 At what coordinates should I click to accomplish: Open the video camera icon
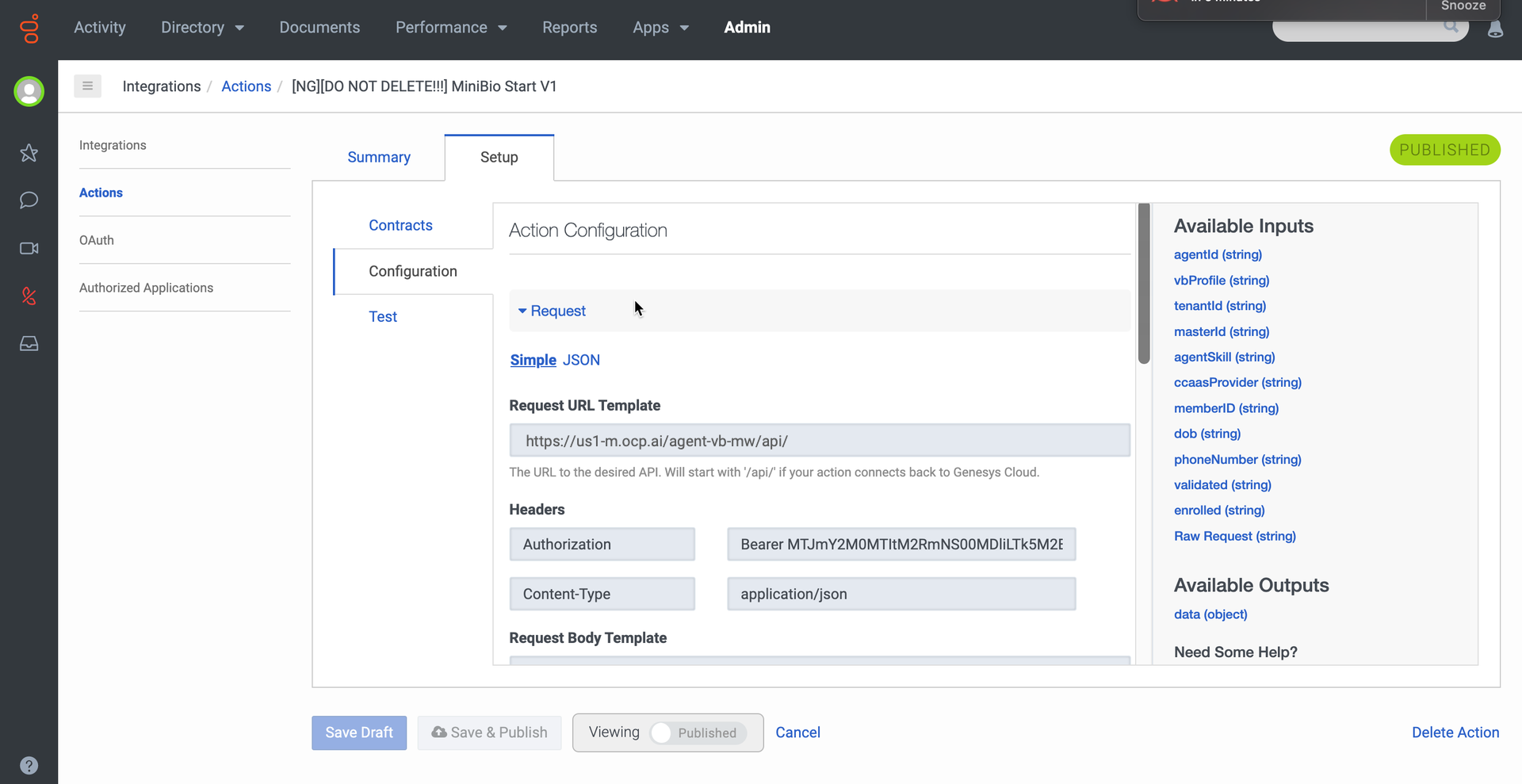29,249
